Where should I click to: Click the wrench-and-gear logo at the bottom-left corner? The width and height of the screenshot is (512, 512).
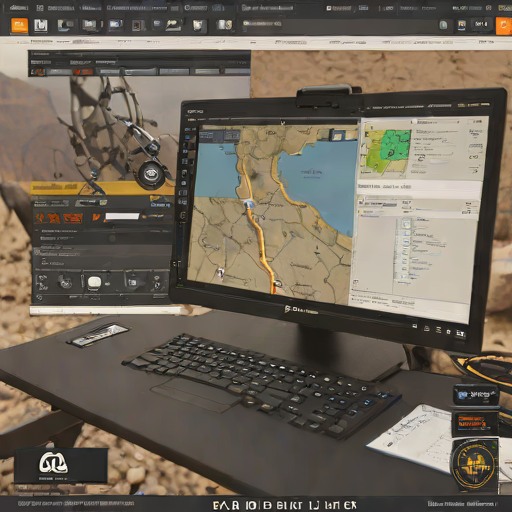coord(54,462)
